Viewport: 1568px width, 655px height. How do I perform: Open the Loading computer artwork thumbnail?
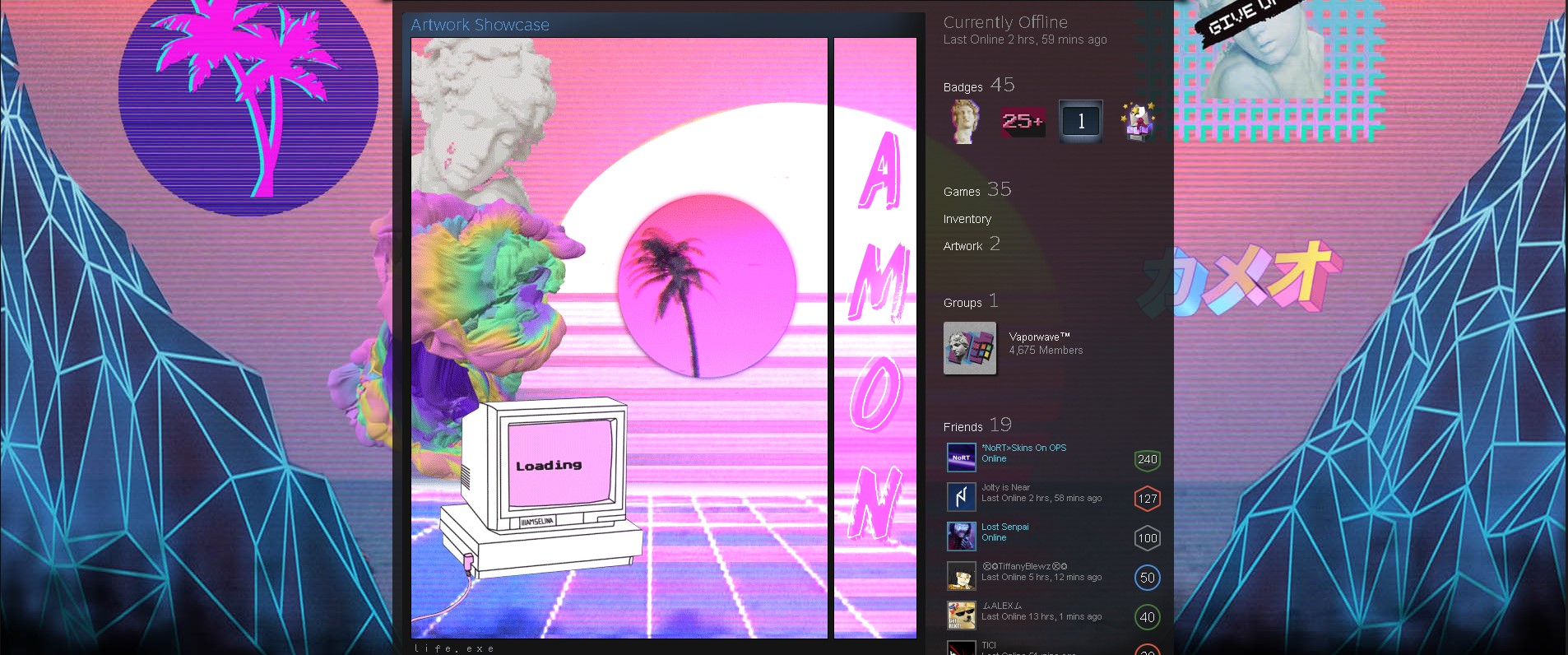click(x=619, y=338)
